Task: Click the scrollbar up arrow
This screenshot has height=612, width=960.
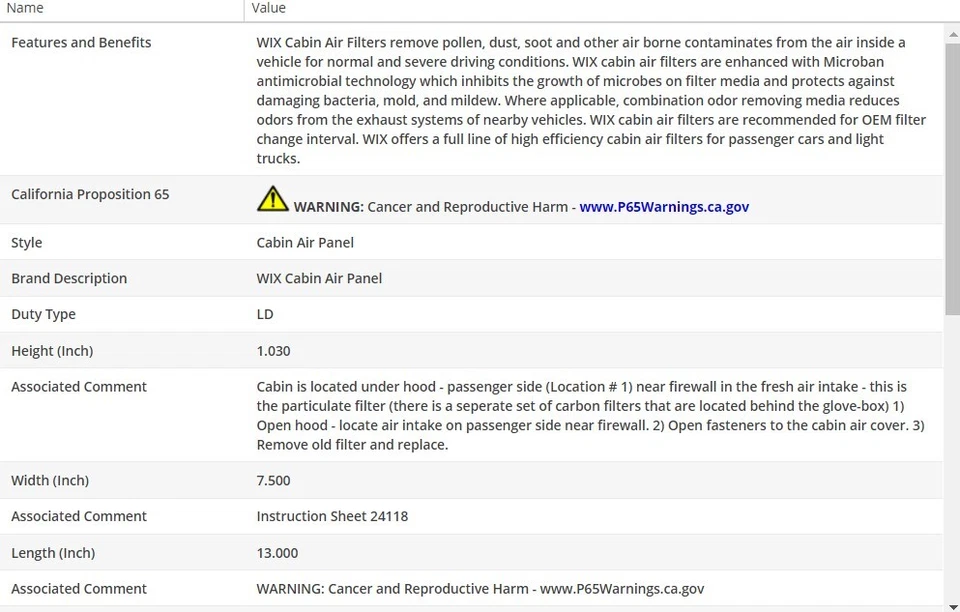Action: (x=952, y=32)
